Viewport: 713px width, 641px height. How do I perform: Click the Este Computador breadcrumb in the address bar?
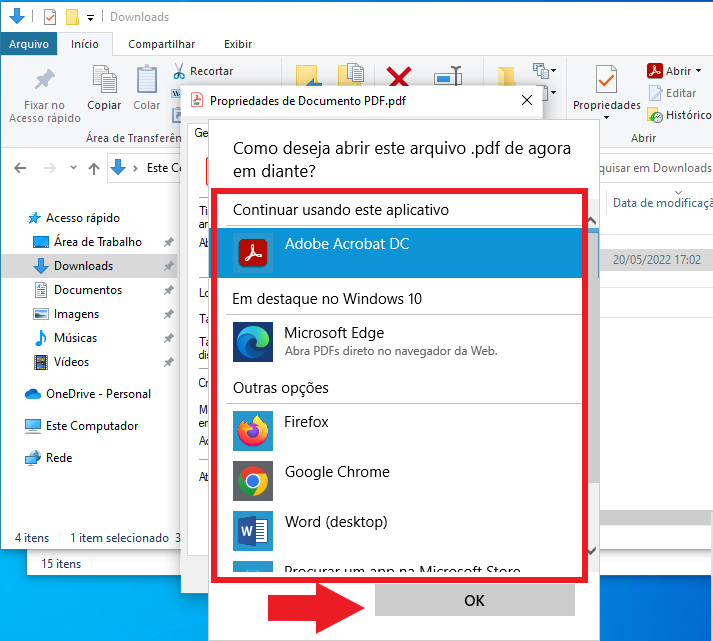(164, 168)
